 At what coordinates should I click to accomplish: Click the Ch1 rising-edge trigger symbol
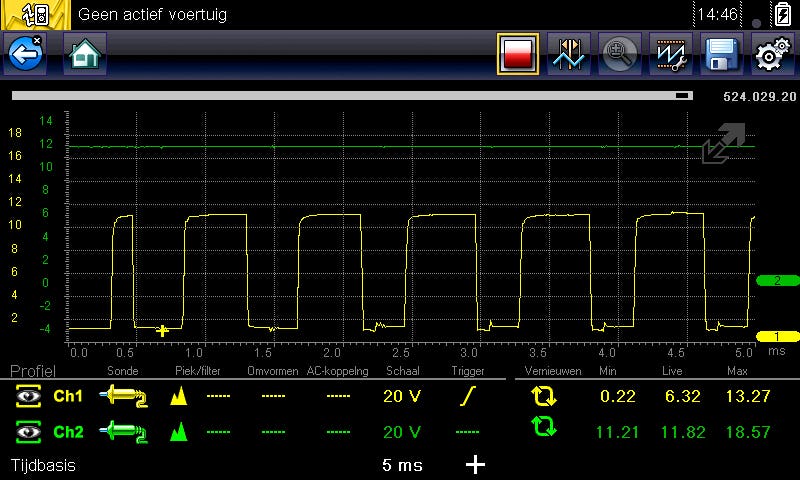tap(467, 397)
